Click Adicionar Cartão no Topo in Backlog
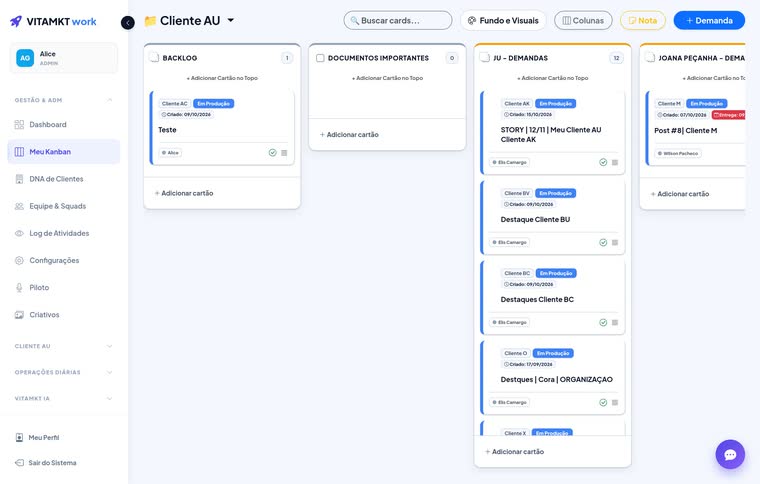760x484 pixels. [222, 78]
